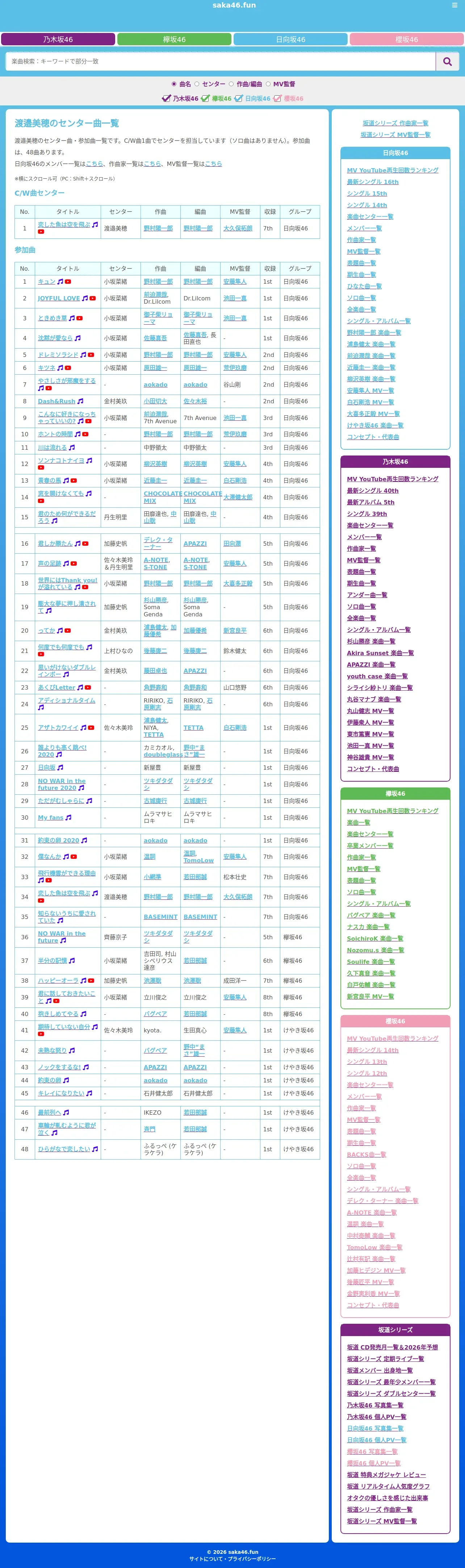The image size is (465, 1568).
Task: Click the 大久保拓朗 MV director link in the C/W table
Action: tap(238, 228)
